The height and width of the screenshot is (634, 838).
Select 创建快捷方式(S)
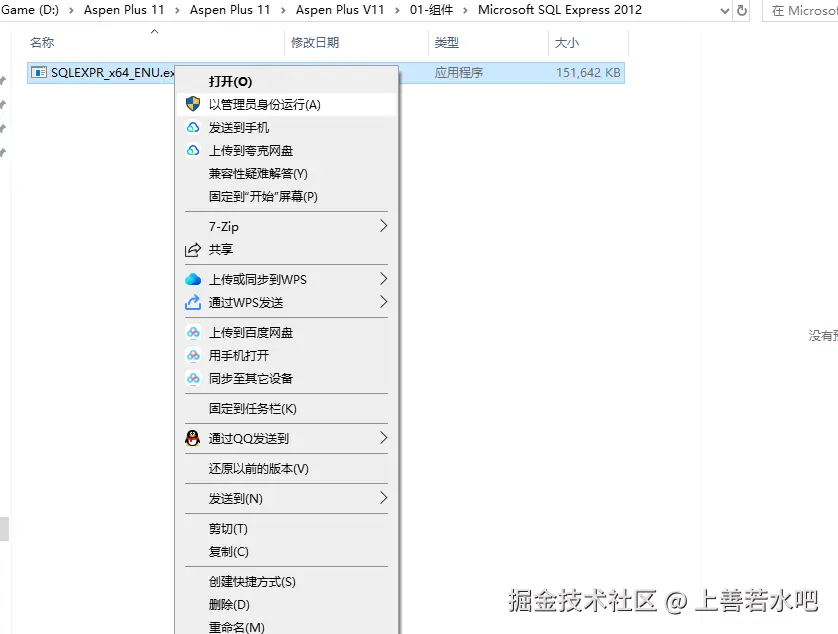[x=286, y=581]
